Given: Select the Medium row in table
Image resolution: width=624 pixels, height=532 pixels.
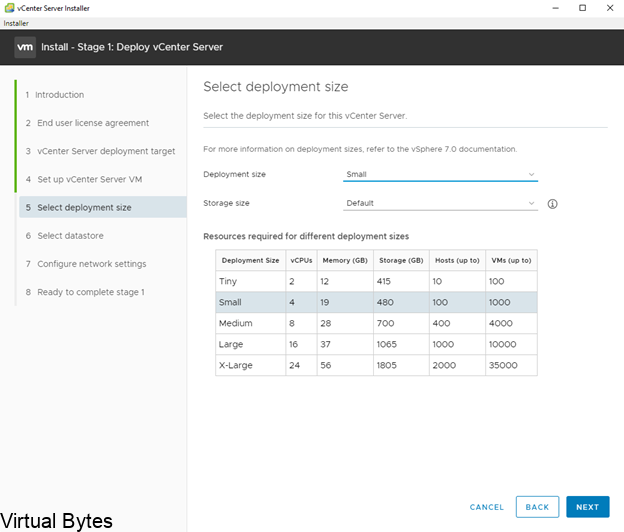Looking at the screenshot, I should [376, 323].
